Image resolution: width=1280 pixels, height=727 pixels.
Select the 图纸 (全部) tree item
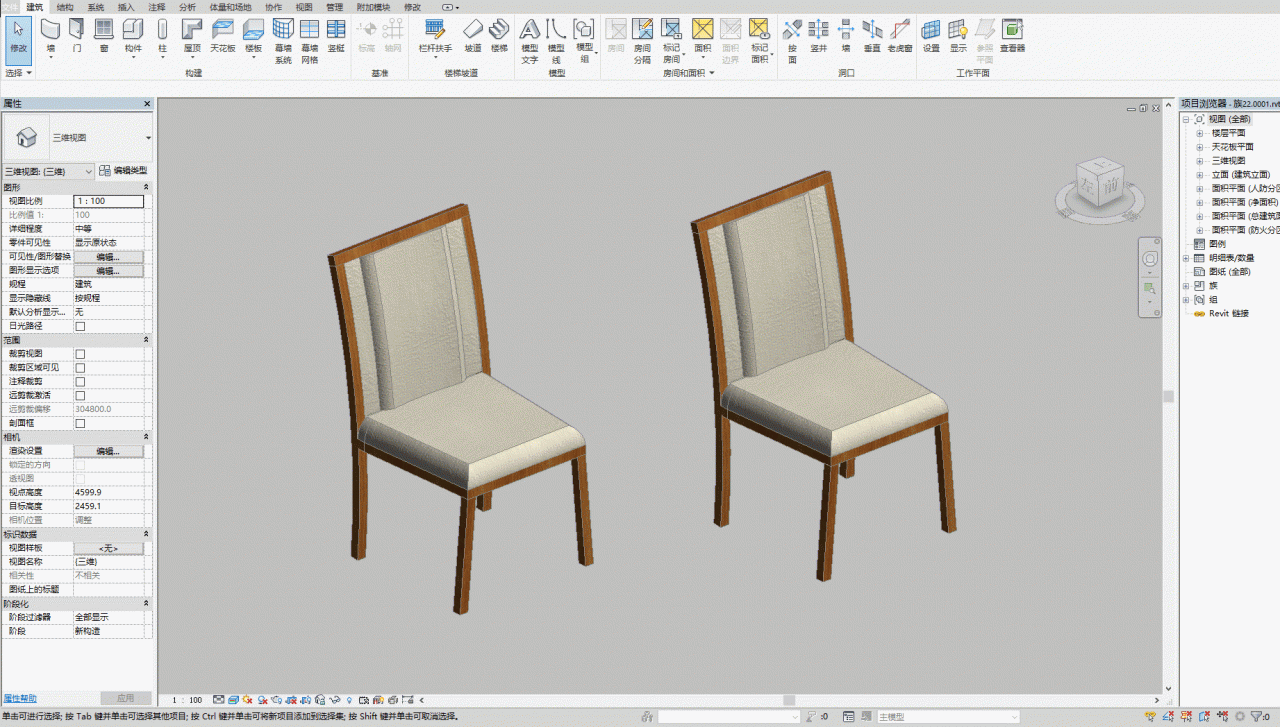[1229, 272]
